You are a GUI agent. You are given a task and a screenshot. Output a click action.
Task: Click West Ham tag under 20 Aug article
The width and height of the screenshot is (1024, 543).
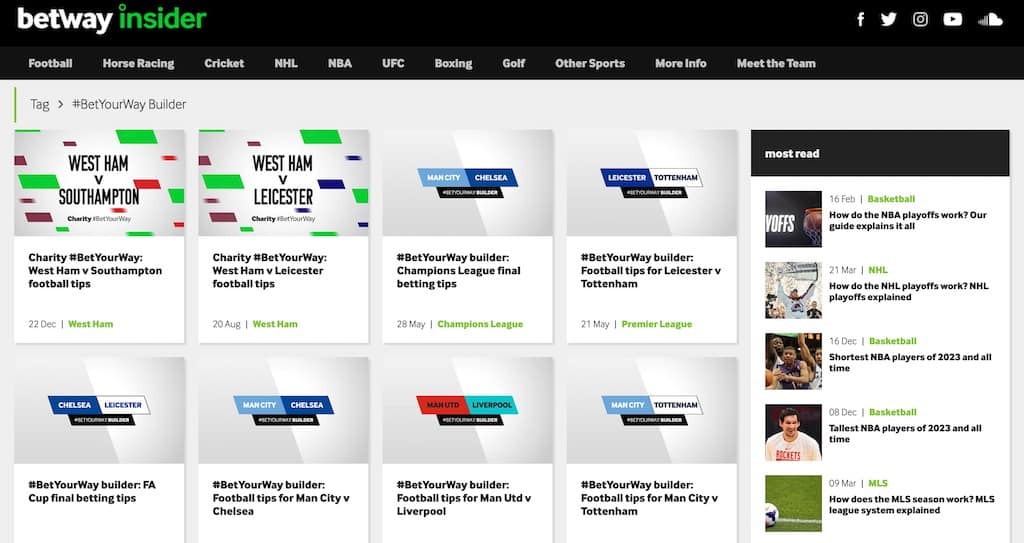(275, 324)
